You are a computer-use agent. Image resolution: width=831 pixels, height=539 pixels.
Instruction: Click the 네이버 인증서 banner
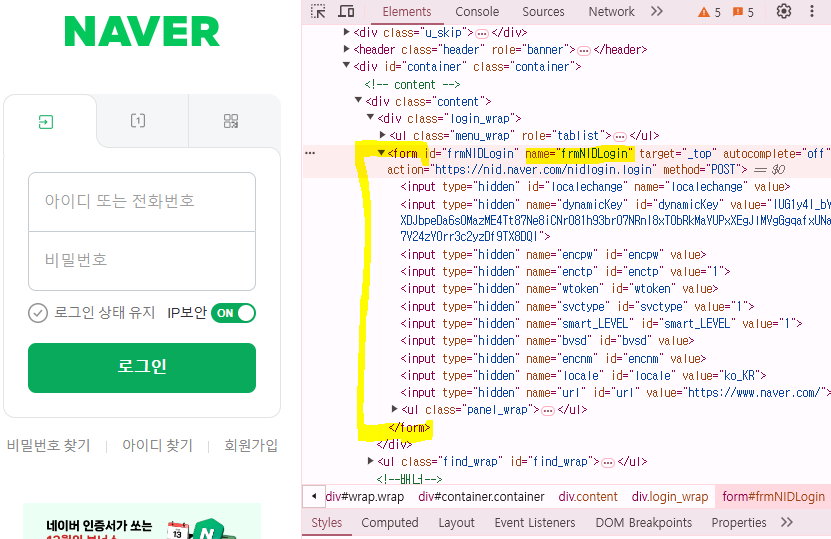coord(142,521)
